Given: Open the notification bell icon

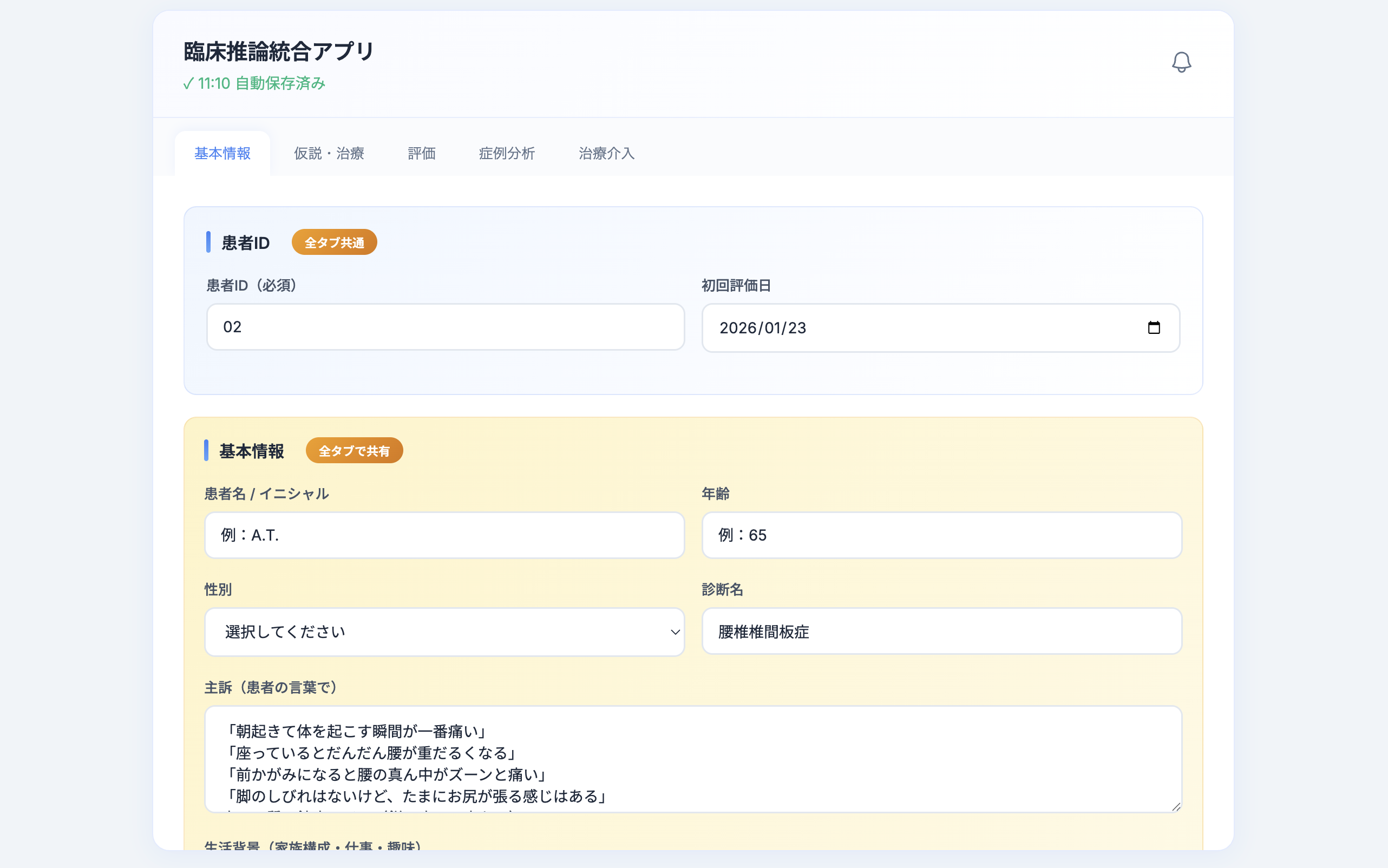Looking at the screenshot, I should [x=1181, y=62].
